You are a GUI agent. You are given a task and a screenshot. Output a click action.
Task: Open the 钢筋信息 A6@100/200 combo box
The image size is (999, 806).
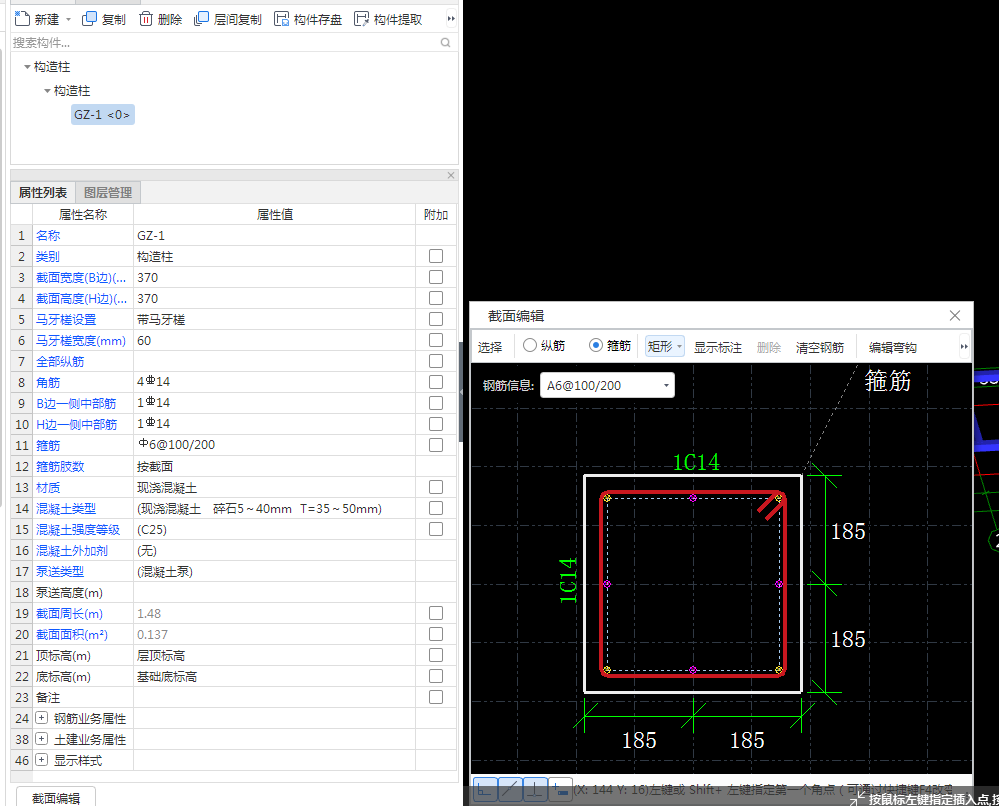point(607,385)
